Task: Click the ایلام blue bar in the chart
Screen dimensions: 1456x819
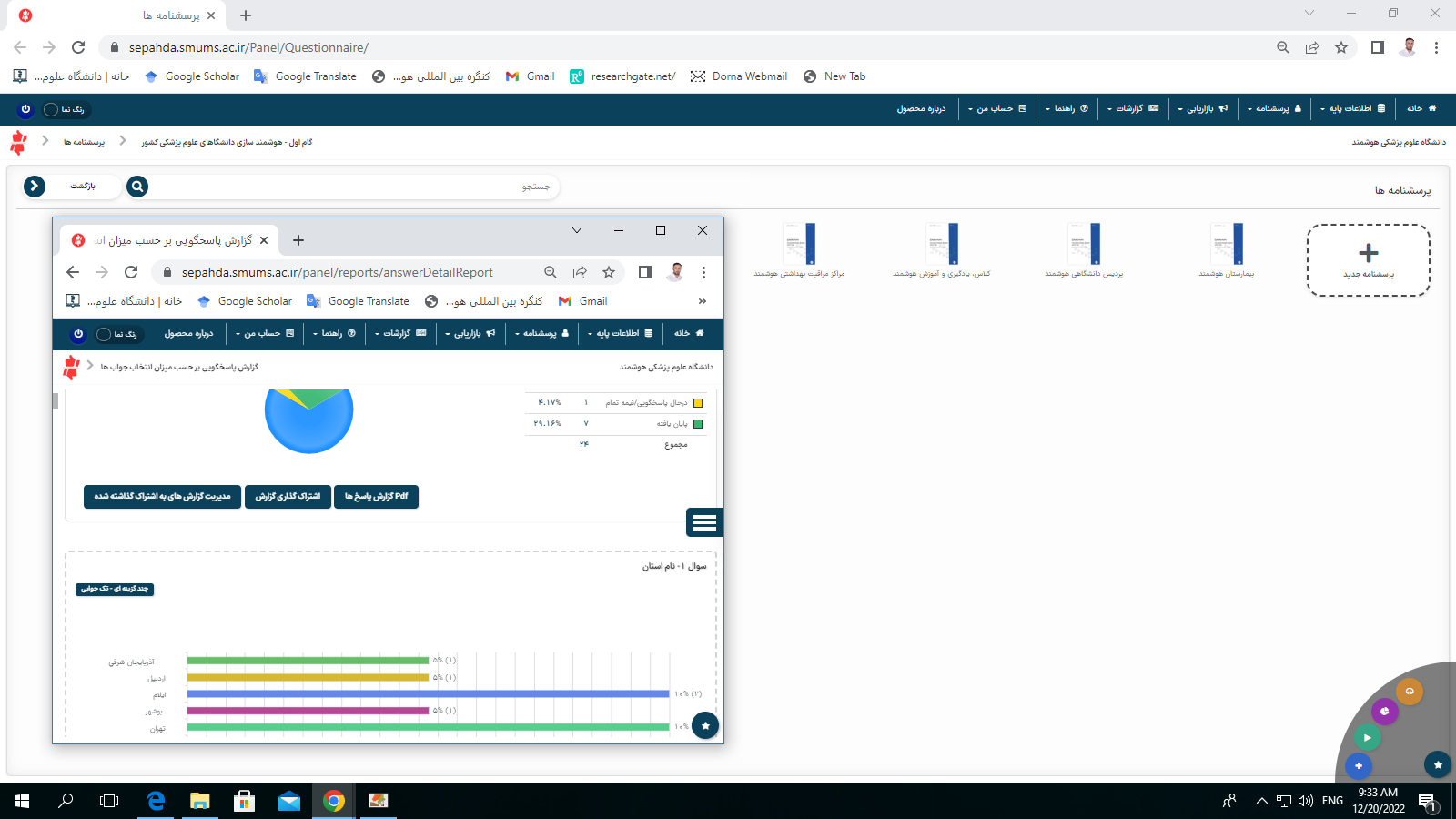Action: [428, 693]
